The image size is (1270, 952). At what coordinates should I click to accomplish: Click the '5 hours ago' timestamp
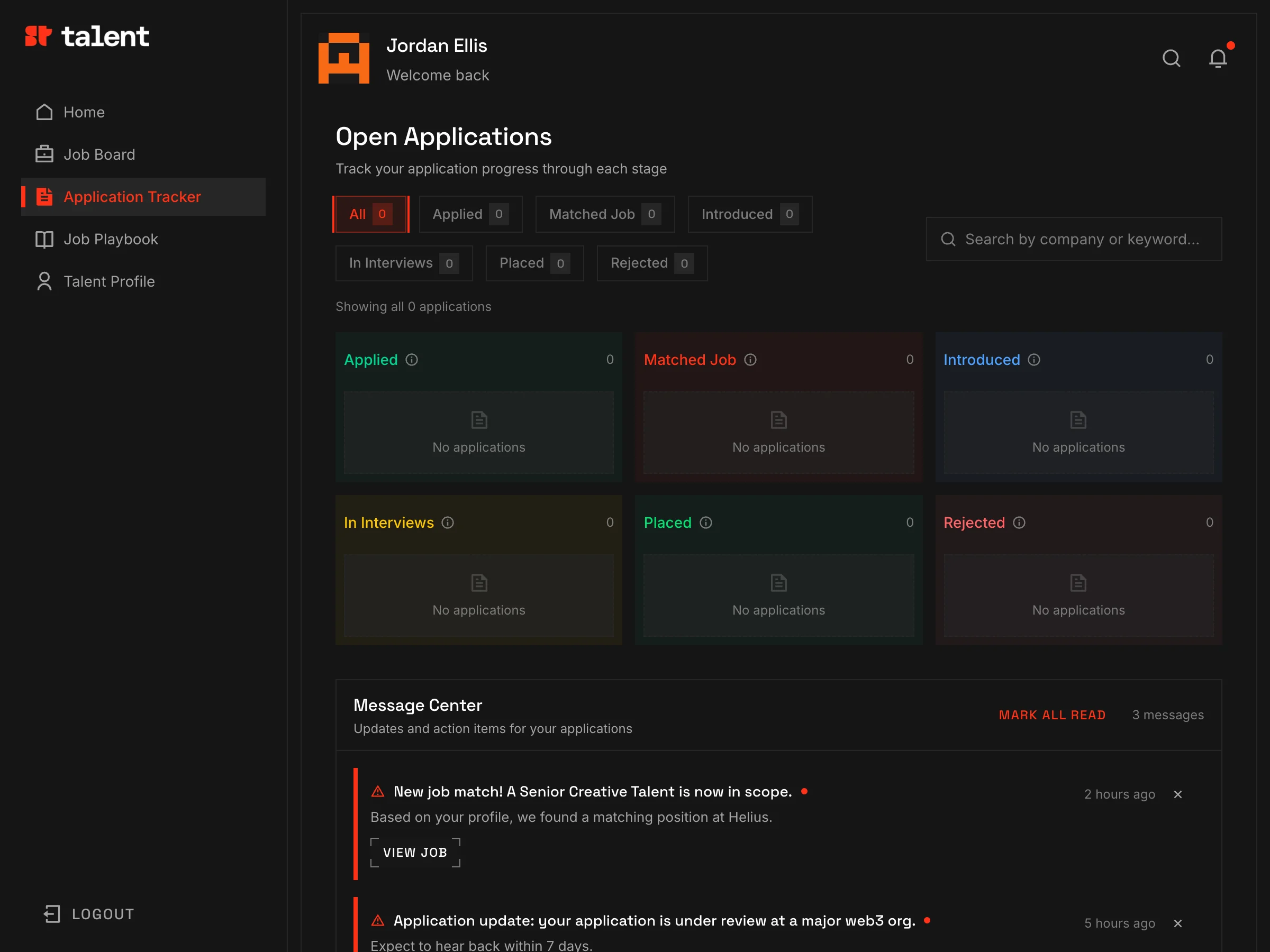click(1119, 923)
